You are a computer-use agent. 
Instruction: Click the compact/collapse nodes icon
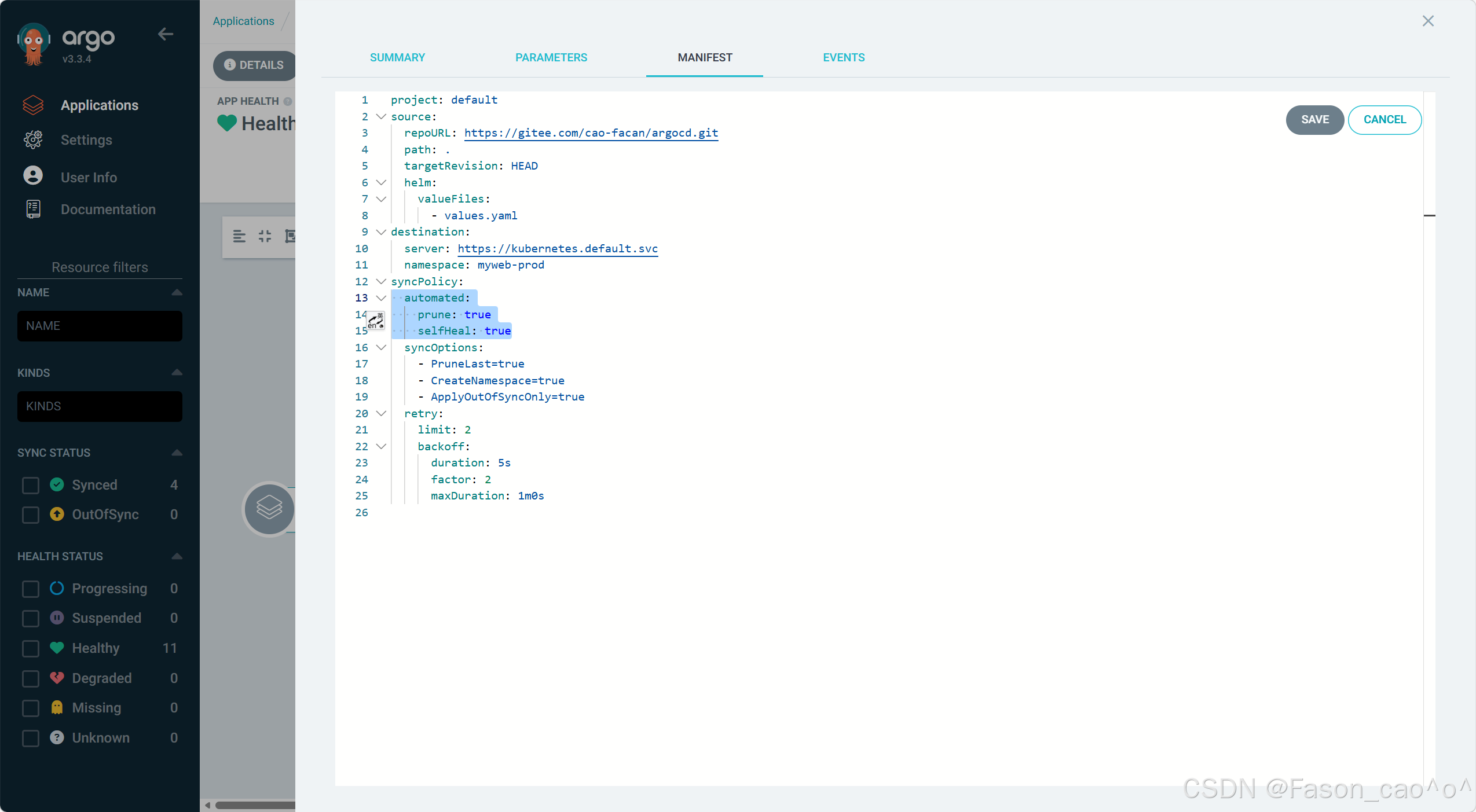tap(265, 236)
